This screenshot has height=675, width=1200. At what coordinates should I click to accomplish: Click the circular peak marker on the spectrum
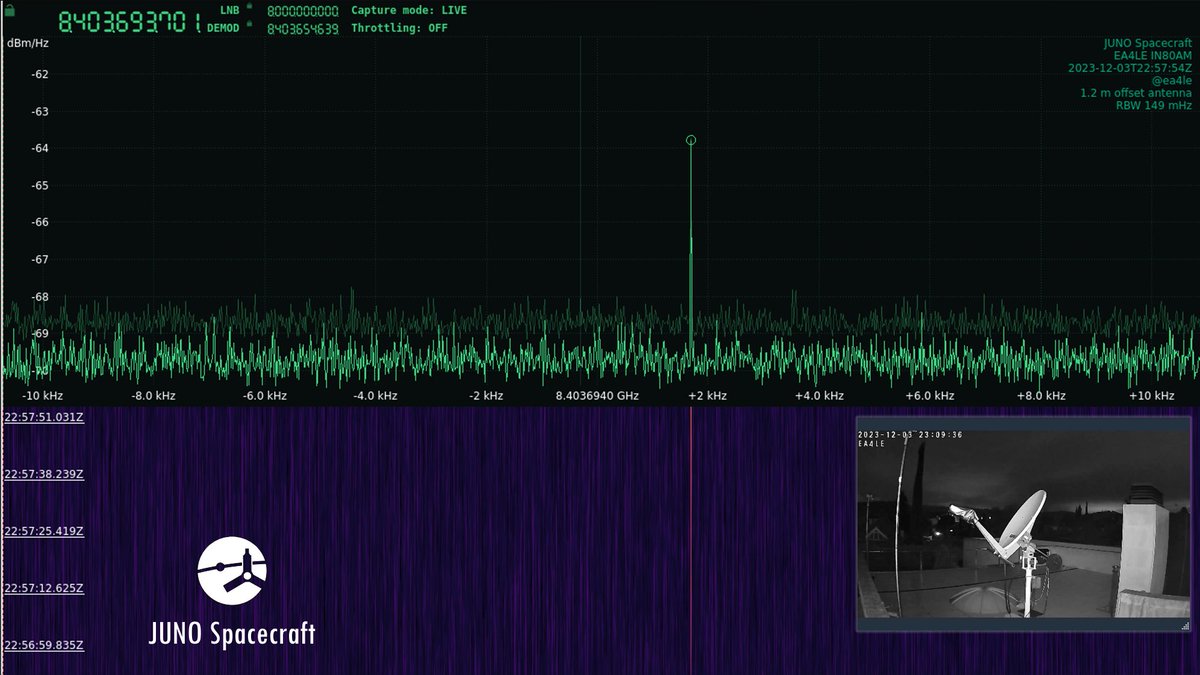[691, 140]
